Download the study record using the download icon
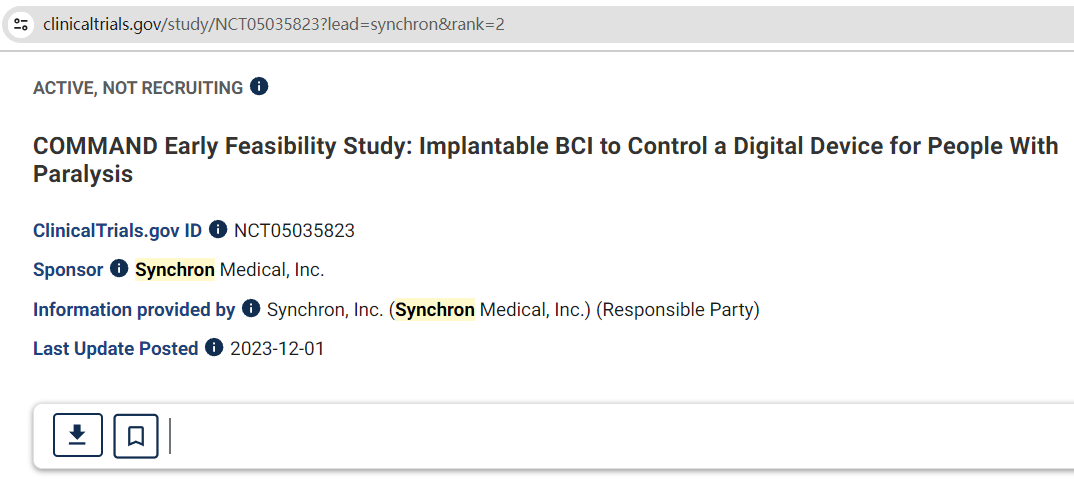This screenshot has width=1074, height=484. point(78,435)
